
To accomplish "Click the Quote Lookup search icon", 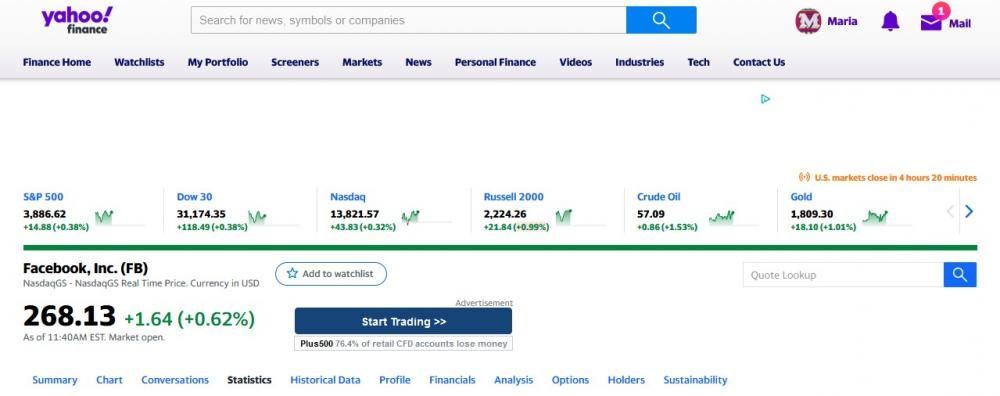I will [960, 275].
